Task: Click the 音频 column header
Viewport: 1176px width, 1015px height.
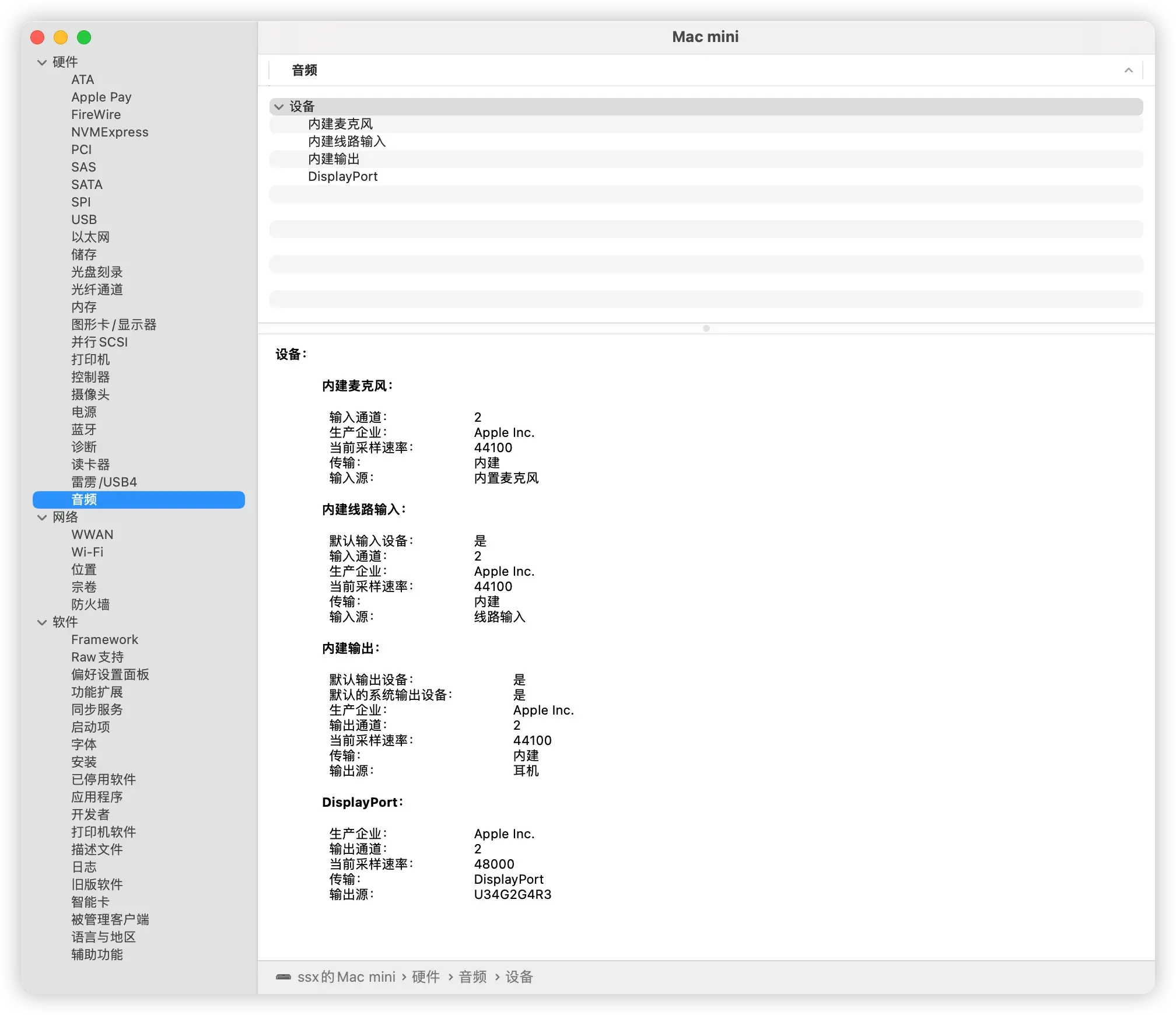Action: [x=304, y=71]
